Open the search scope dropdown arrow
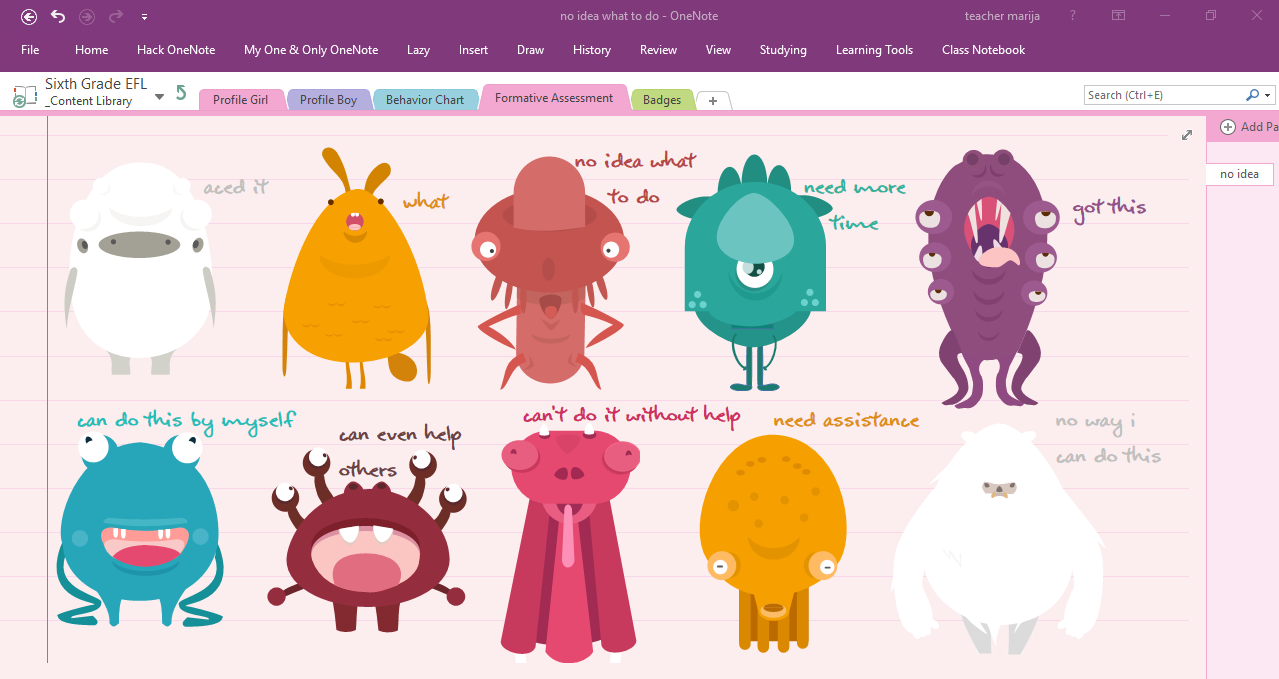The width and height of the screenshot is (1279, 679). [1268, 95]
